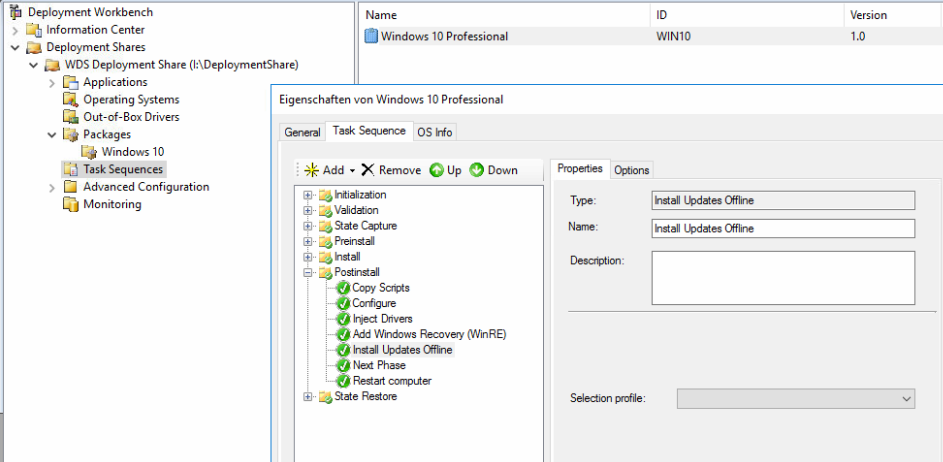
Task: Expand the State Restore group
Action: (x=308, y=396)
